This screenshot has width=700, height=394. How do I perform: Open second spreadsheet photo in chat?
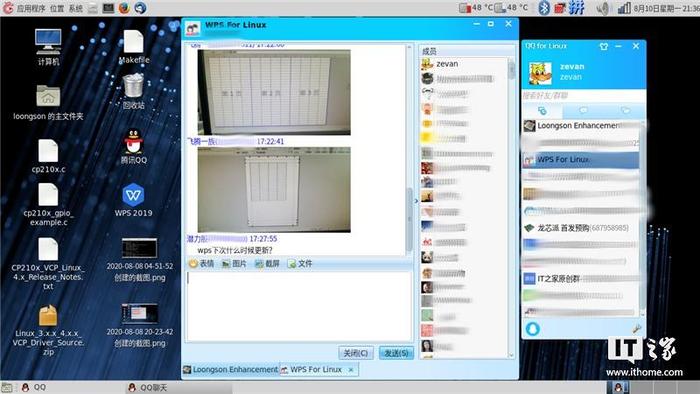click(274, 190)
